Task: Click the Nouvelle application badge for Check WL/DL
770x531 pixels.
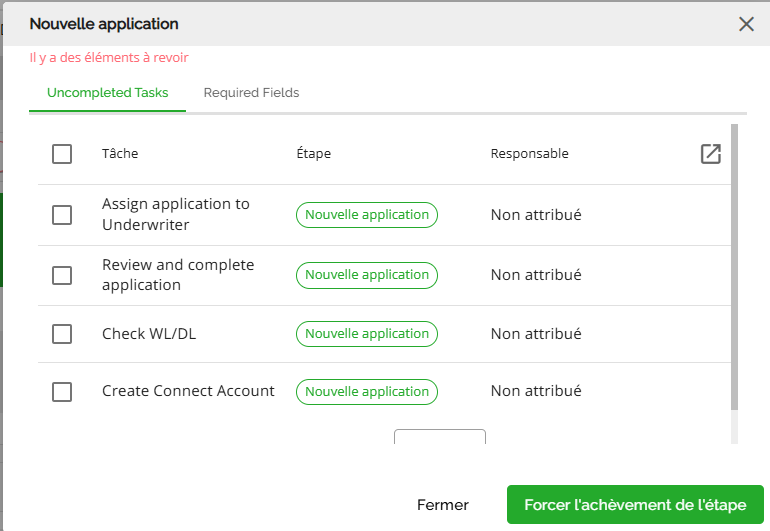Action: (x=367, y=334)
